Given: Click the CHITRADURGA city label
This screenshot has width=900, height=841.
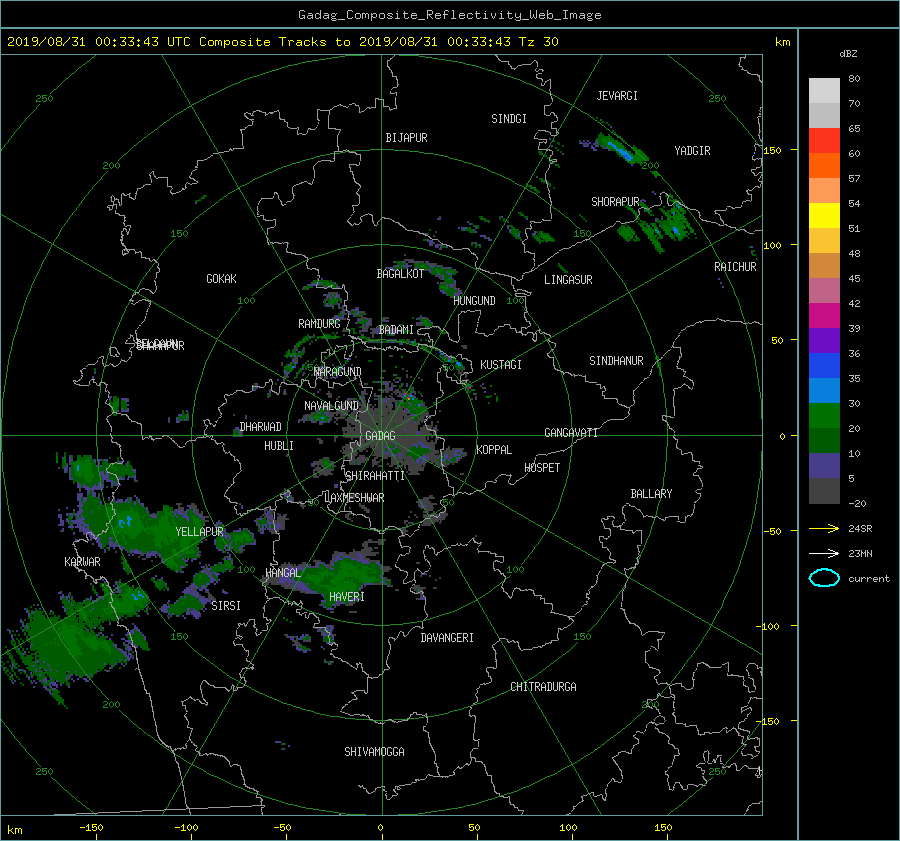Looking at the screenshot, I should coord(543,687).
